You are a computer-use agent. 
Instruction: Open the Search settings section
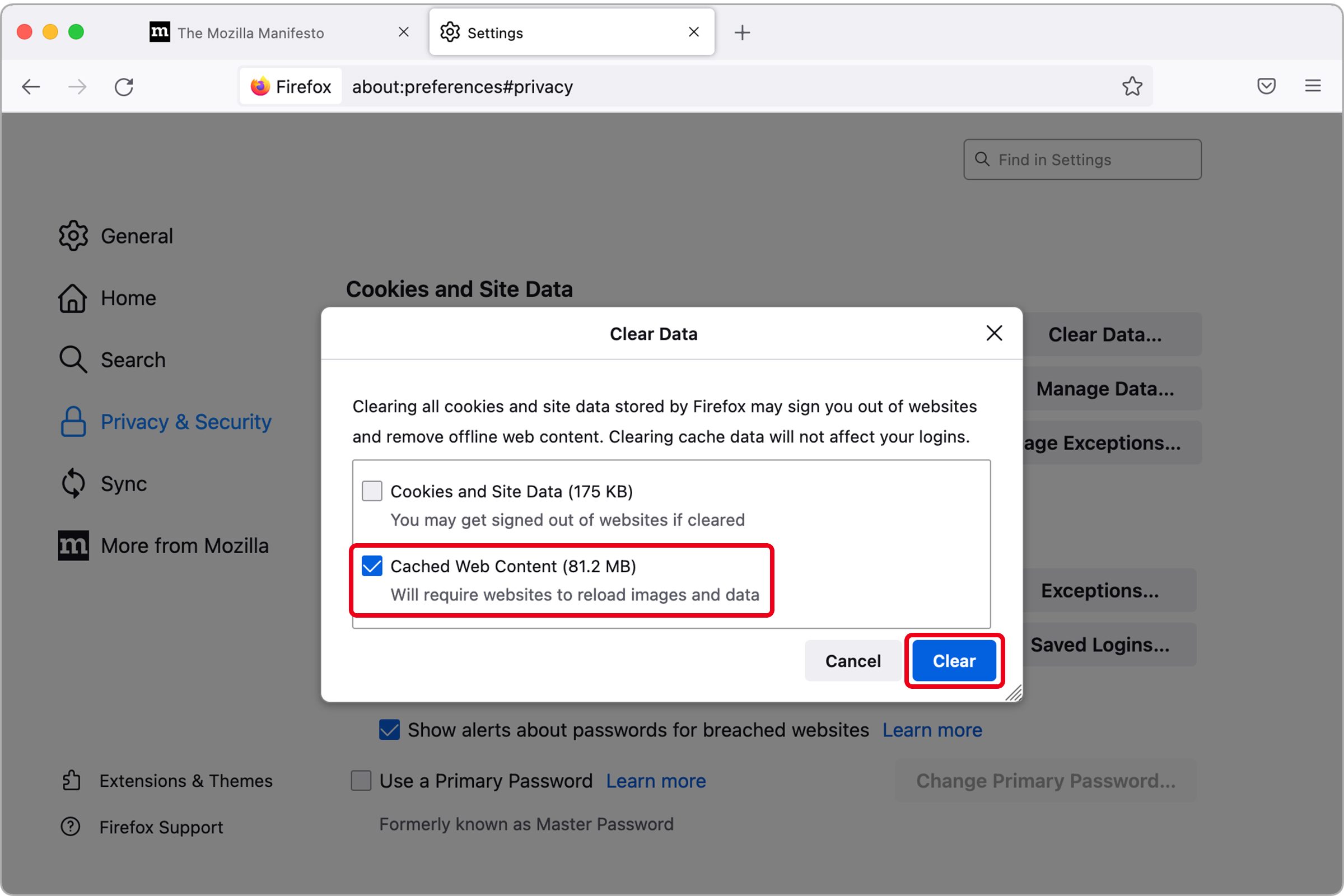[73, 360]
